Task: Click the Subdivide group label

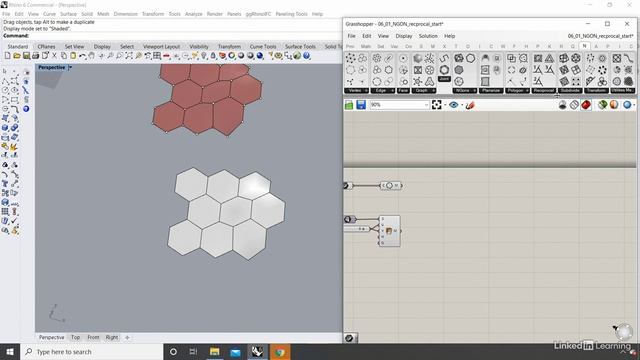Action: (570, 91)
